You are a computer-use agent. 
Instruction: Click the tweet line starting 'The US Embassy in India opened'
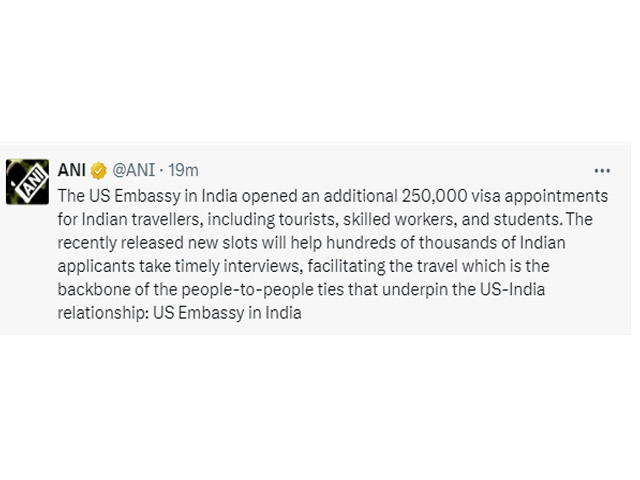[x=333, y=196]
